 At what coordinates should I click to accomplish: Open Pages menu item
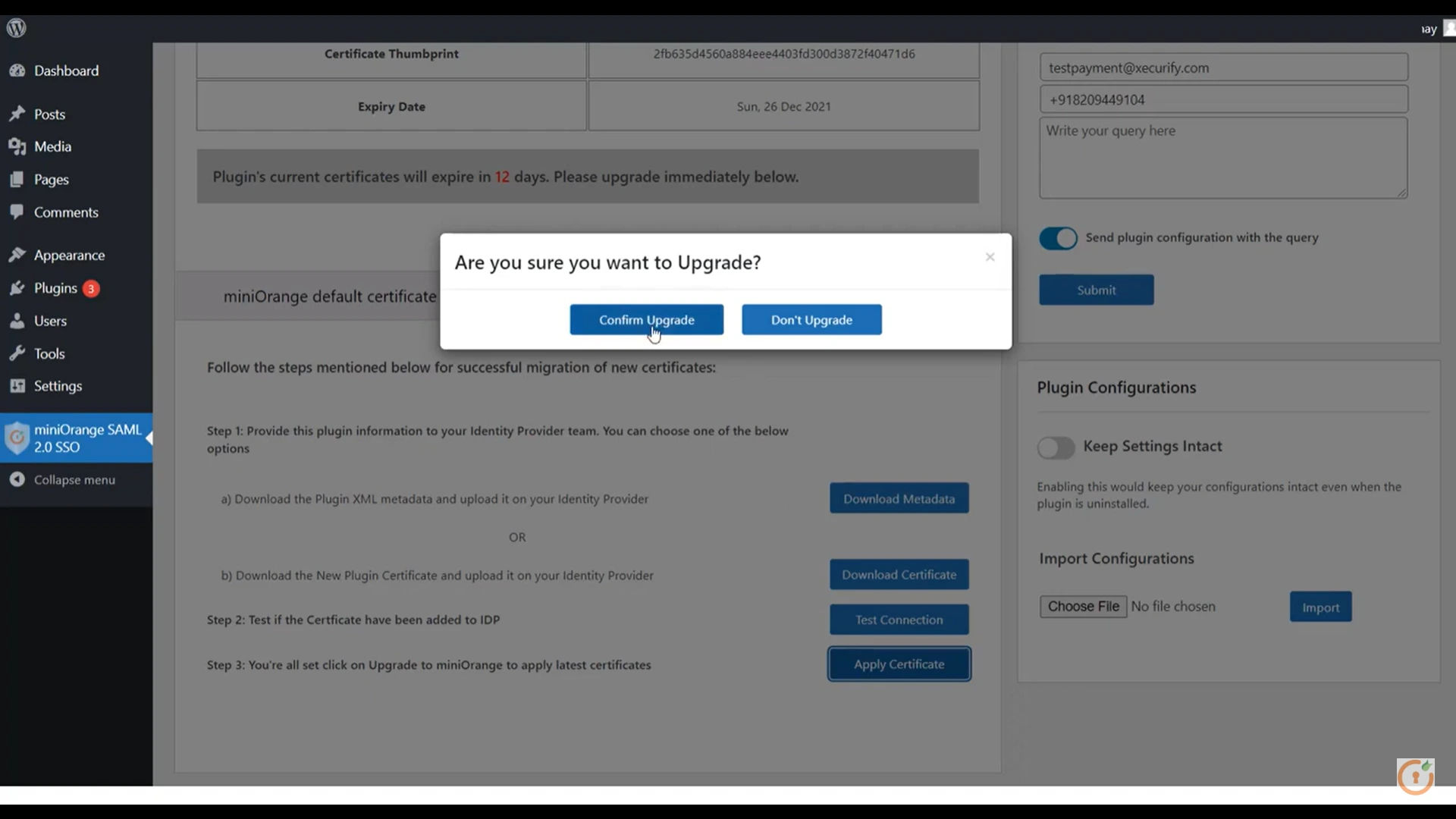click(76, 179)
